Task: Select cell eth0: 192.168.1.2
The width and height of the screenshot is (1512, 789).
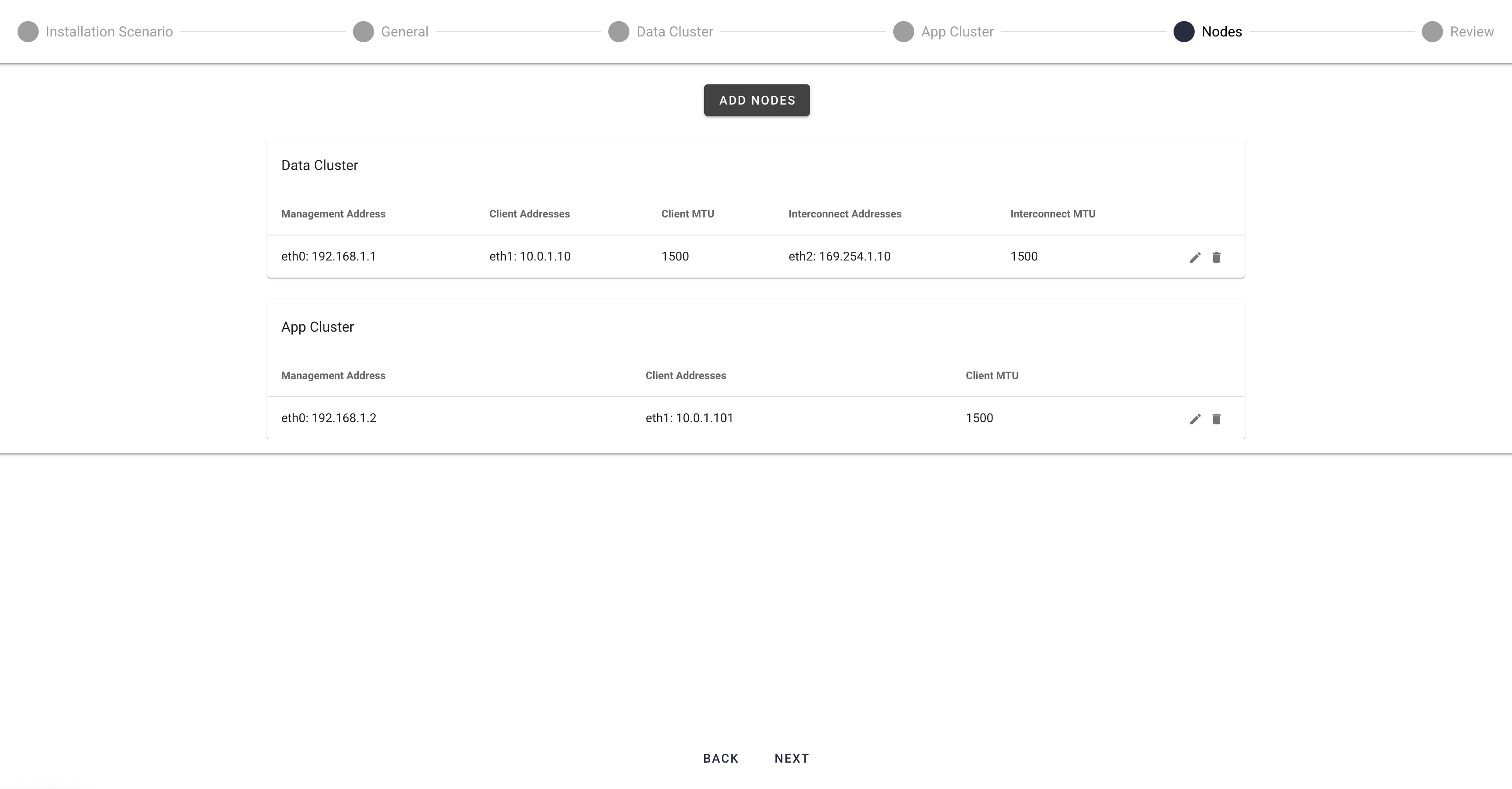Action: tap(329, 418)
